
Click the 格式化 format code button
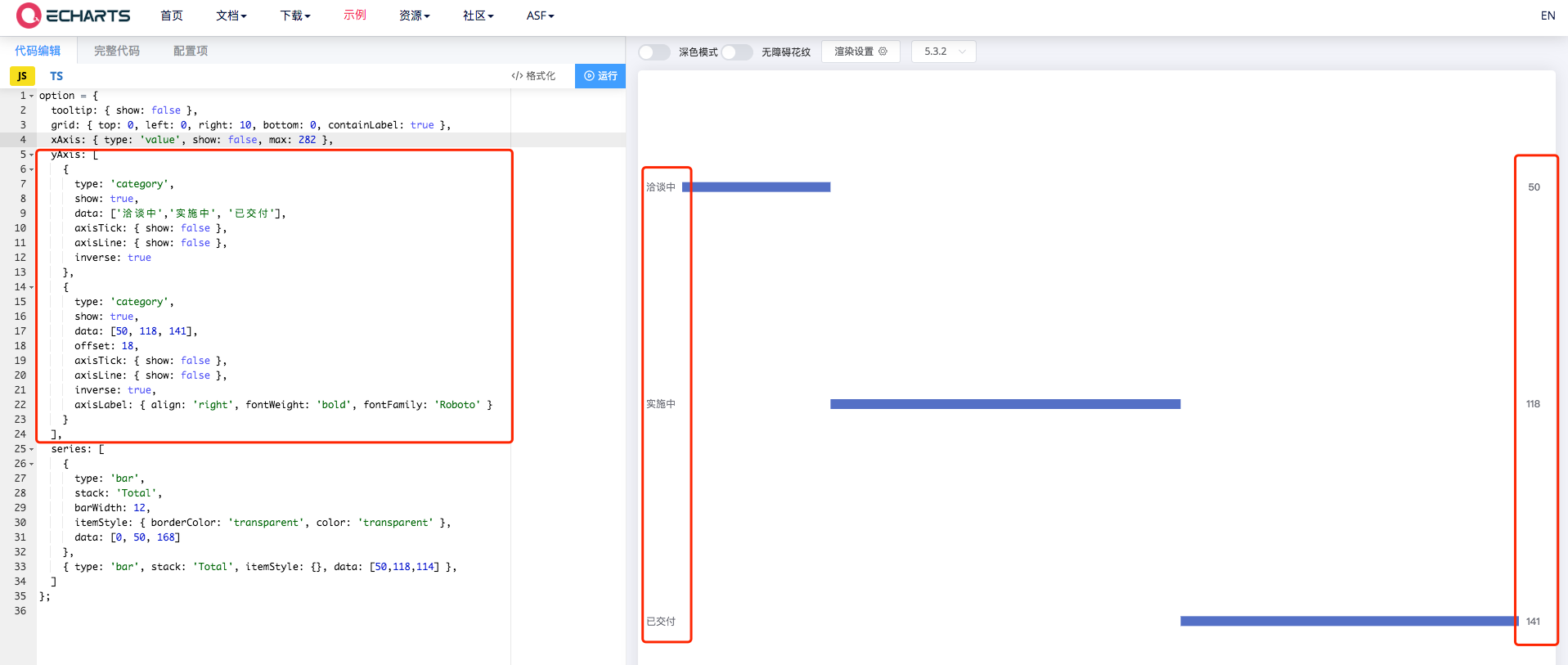click(533, 76)
